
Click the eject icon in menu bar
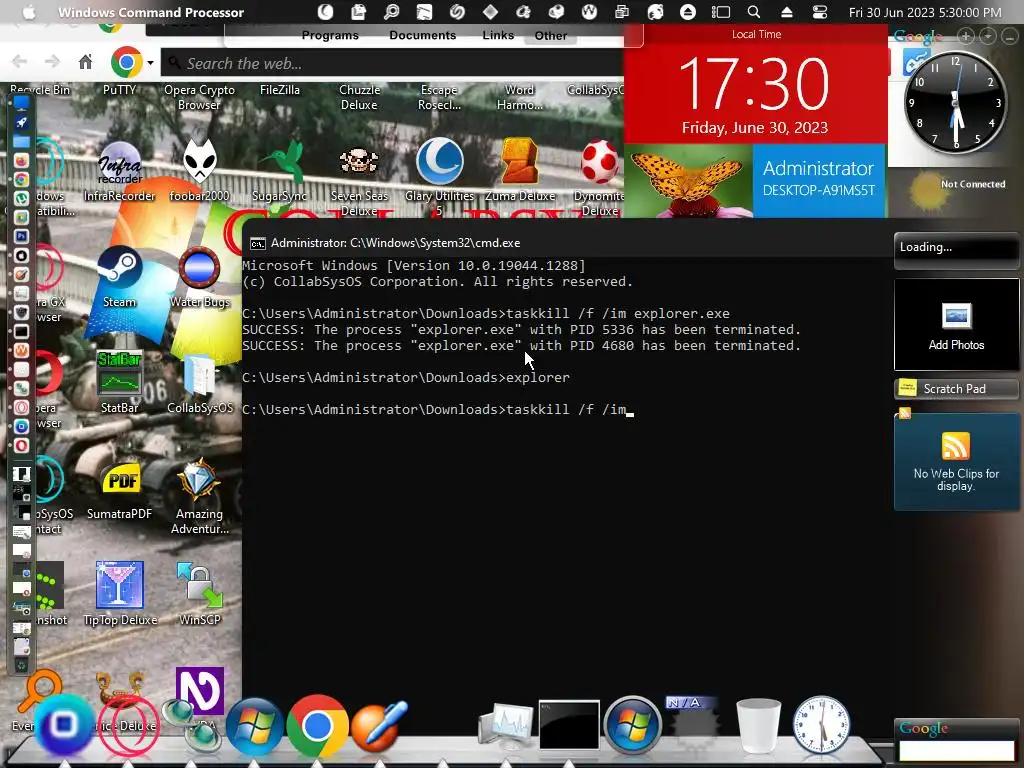click(x=786, y=12)
